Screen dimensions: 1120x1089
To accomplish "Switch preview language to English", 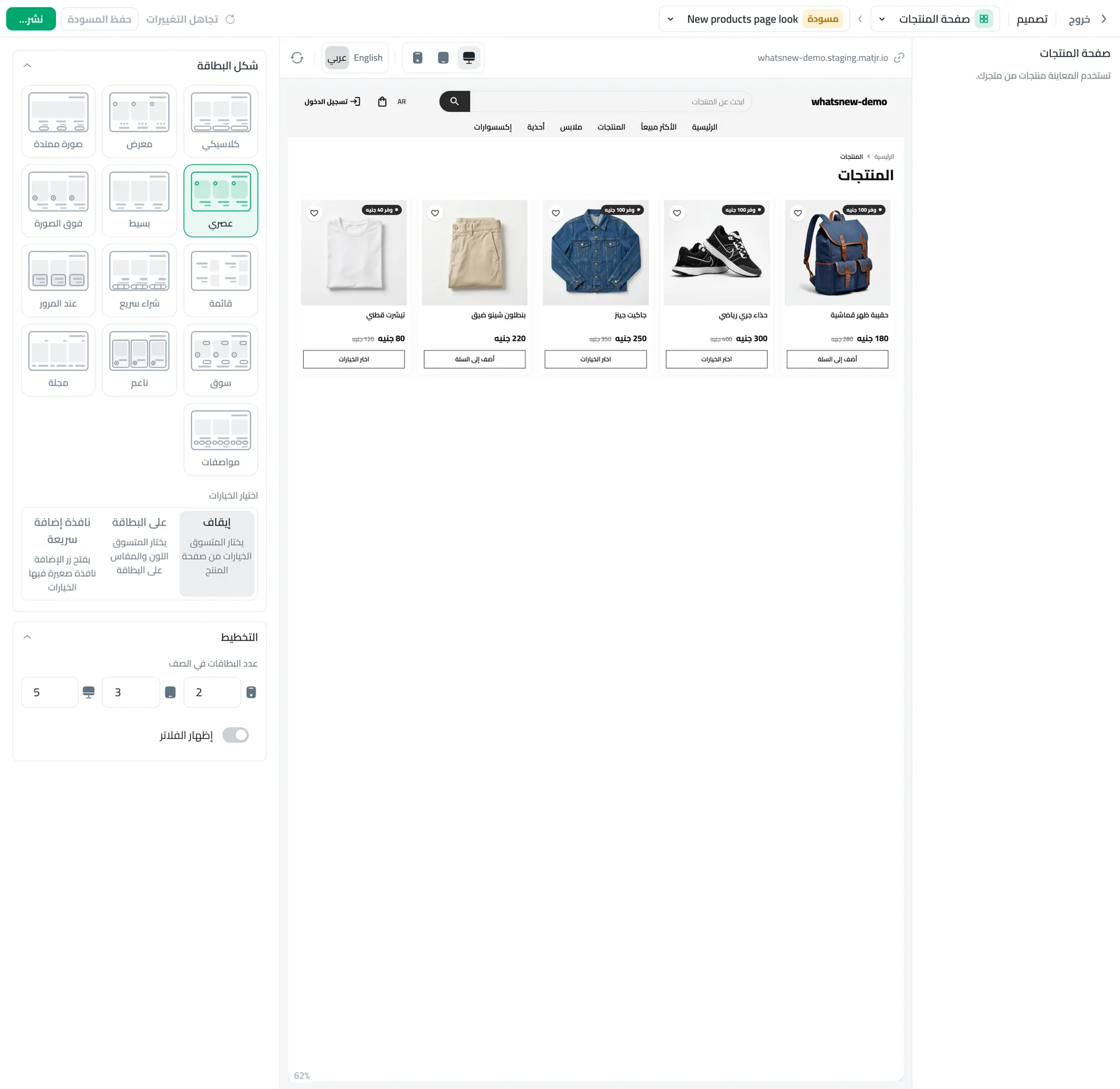I will 368,58.
